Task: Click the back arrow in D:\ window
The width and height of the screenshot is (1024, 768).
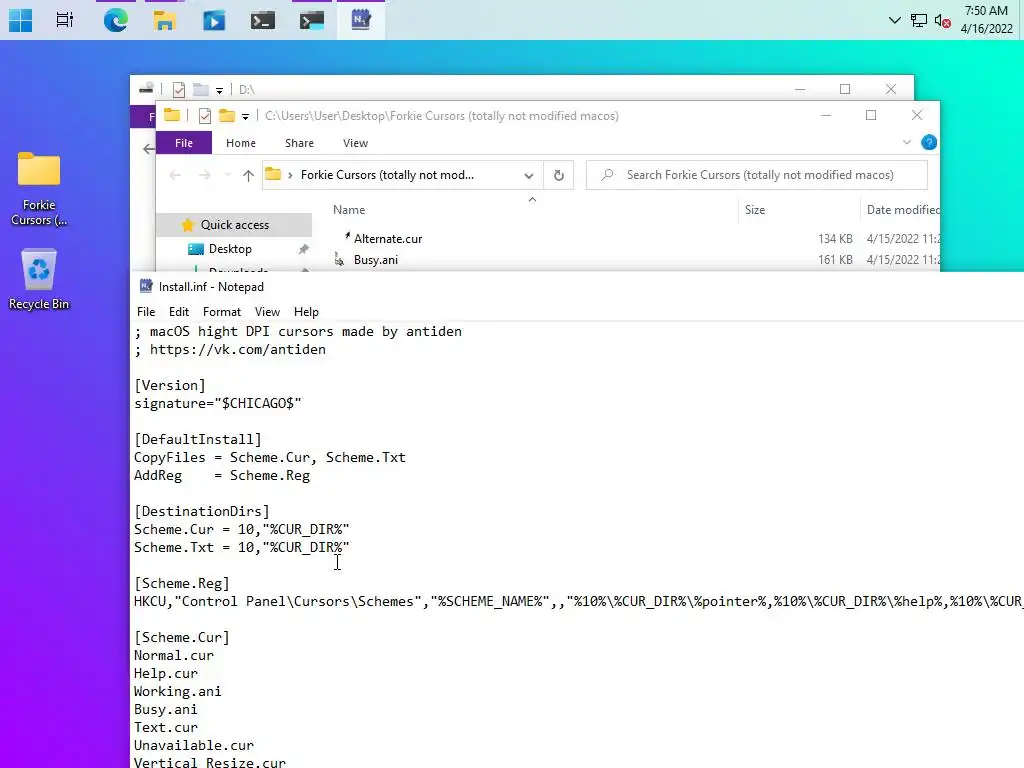Action: (x=149, y=149)
